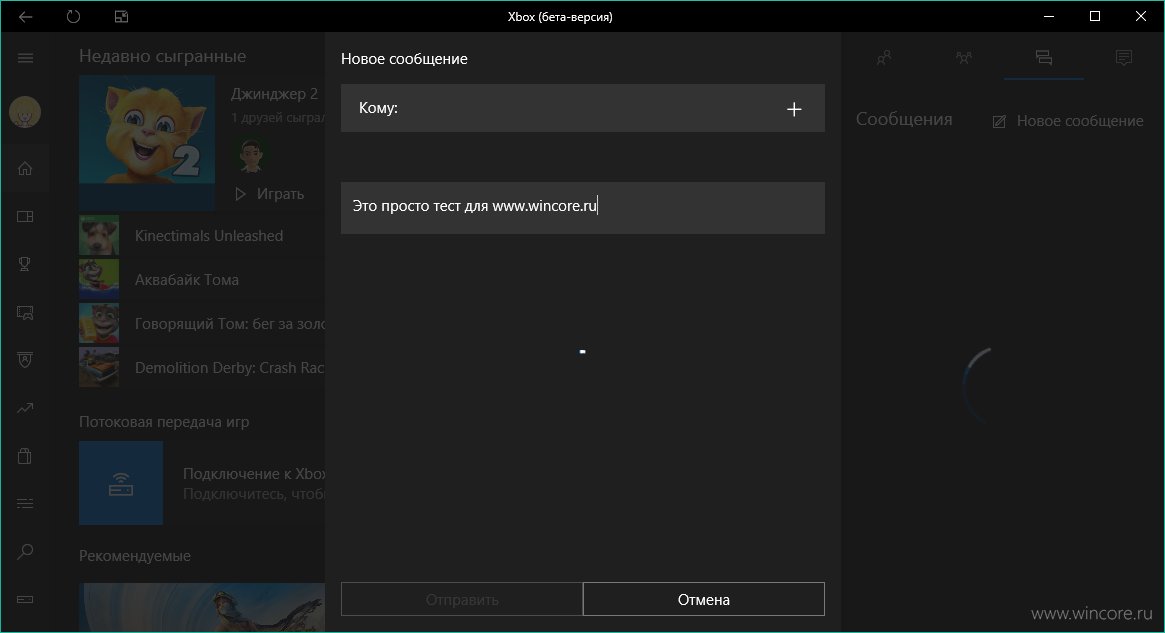Screen dimensions: 1165x633
Task: Open Clubs shield icon in sidebar
Action: [25, 360]
